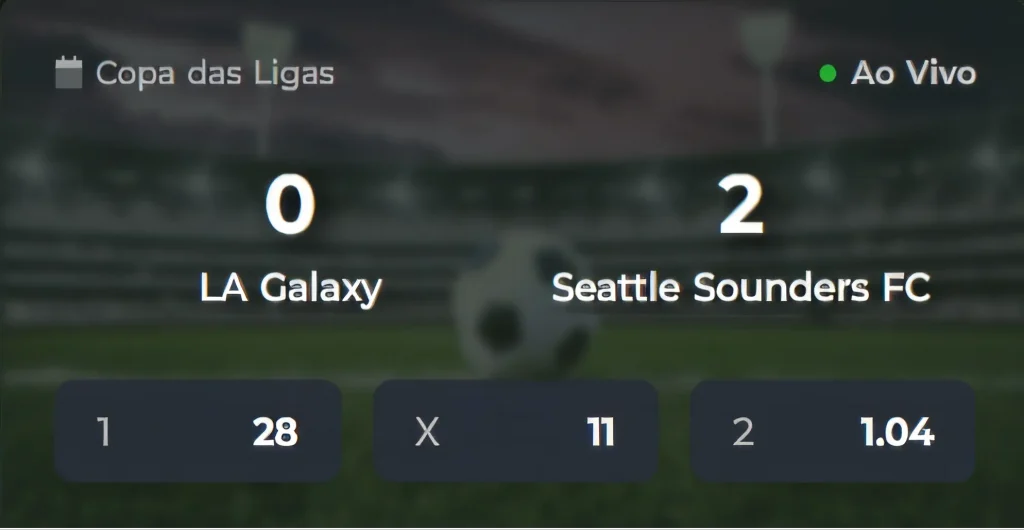1024x530 pixels.
Task: Select the 1.04 odds value
Action: point(897,433)
